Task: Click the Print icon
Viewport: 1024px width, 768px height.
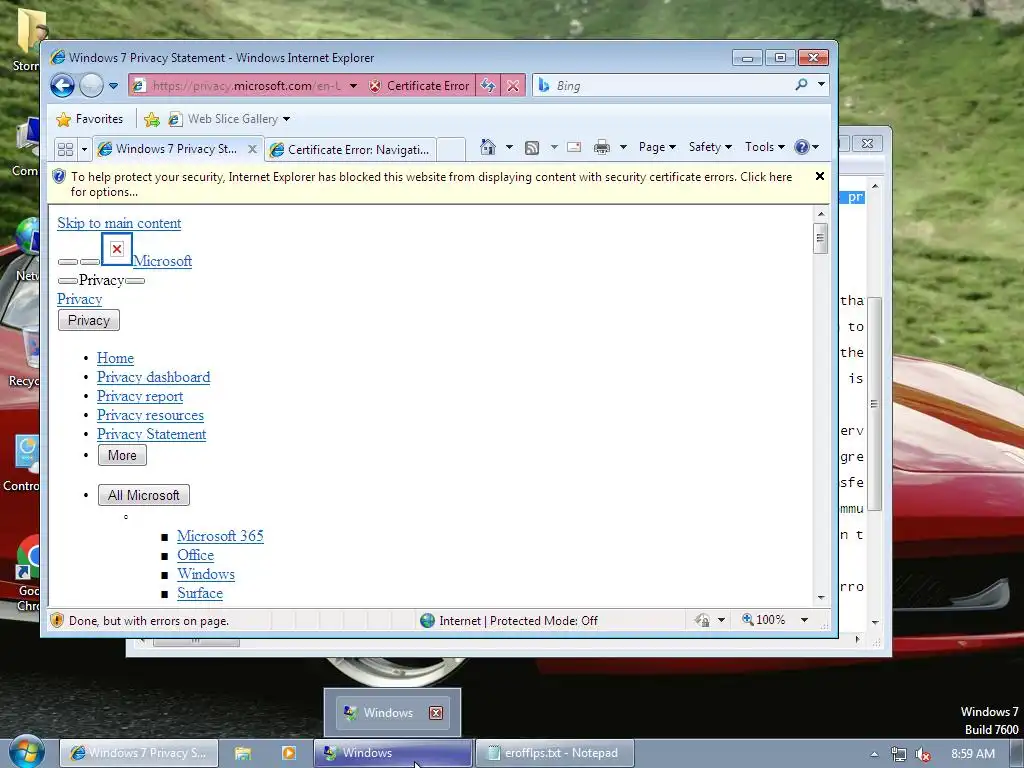Action: (601, 147)
